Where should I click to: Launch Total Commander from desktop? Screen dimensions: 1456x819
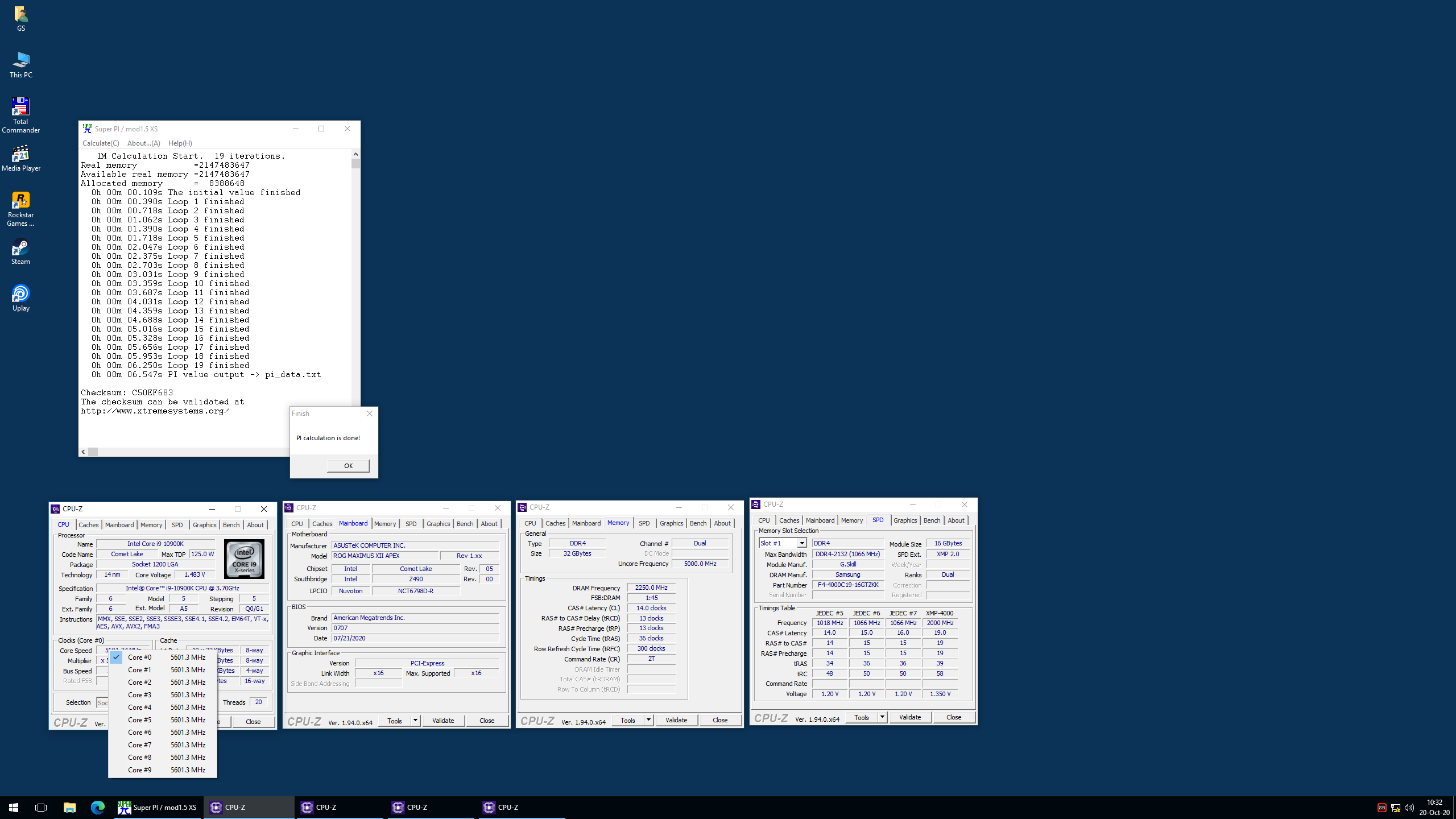pos(20,115)
